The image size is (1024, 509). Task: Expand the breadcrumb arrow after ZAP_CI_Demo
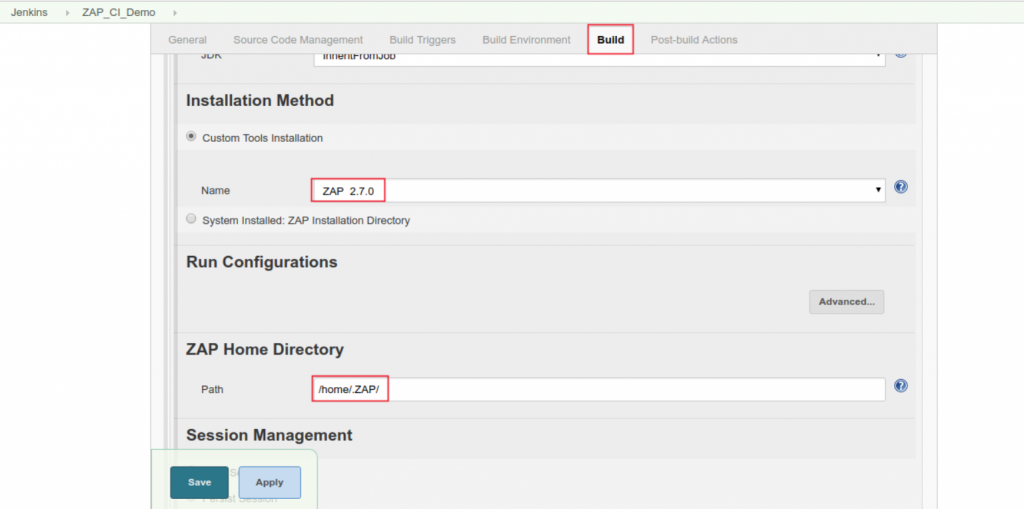175,12
